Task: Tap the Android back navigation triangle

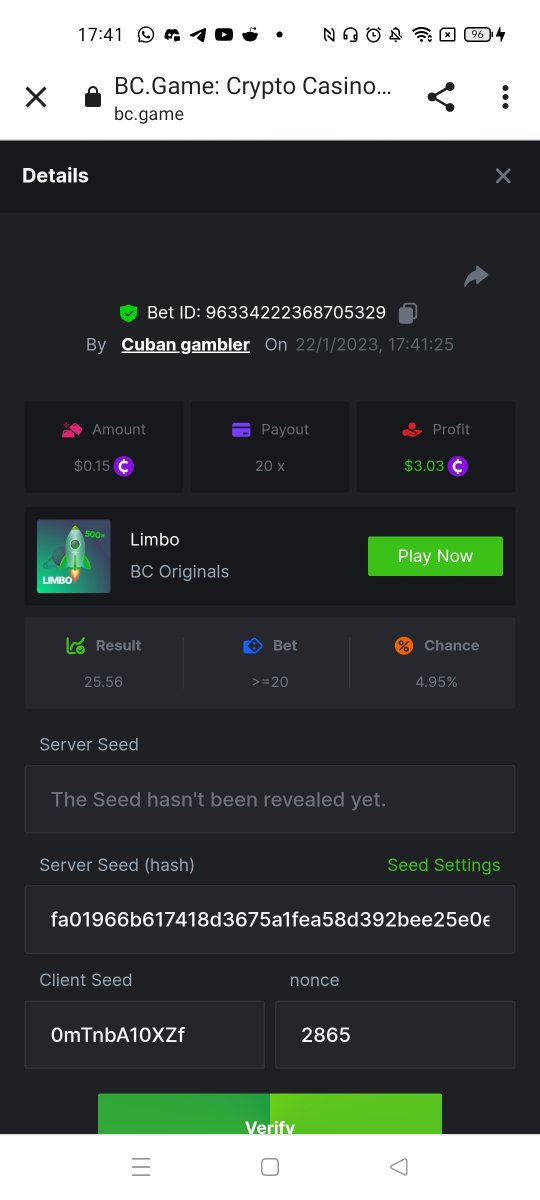Action: (399, 1166)
